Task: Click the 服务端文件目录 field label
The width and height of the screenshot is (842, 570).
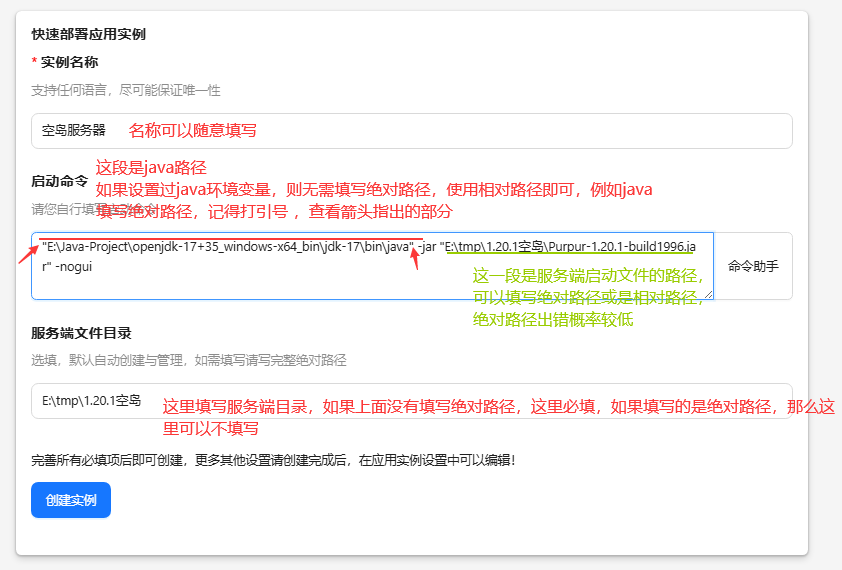Action: (81, 333)
